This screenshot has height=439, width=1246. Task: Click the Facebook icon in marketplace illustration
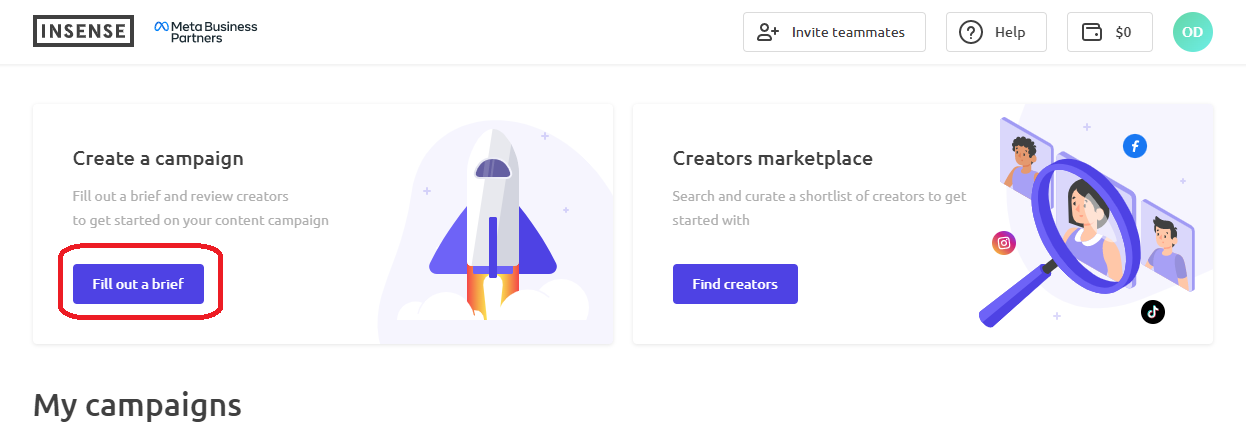(1134, 146)
